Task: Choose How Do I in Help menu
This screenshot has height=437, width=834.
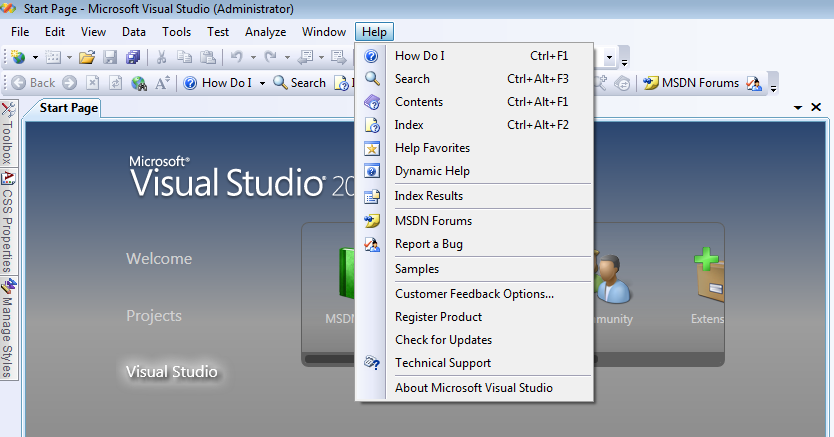Action: (474, 56)
